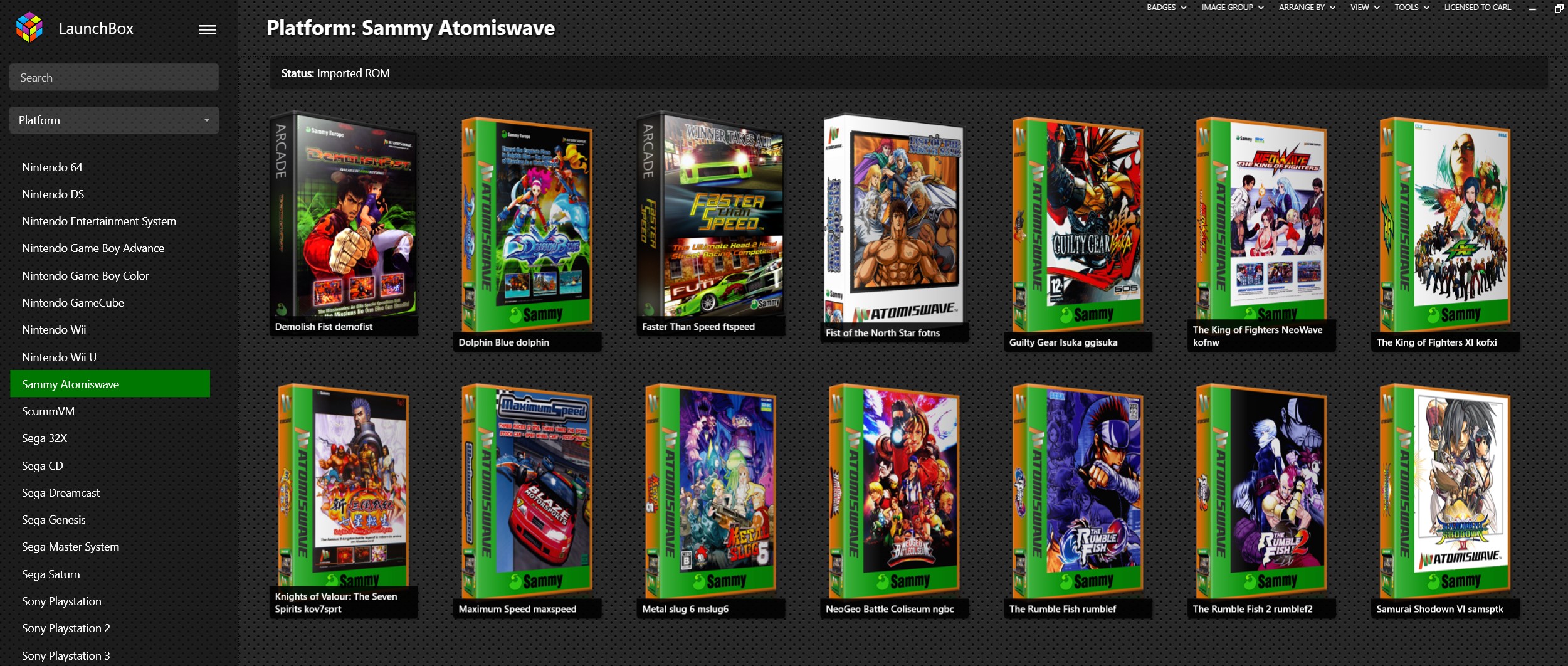Open the Arrange By menu
Image resolution: width=1568 pixels, height=666 pixels.
tap(1307, 8)
